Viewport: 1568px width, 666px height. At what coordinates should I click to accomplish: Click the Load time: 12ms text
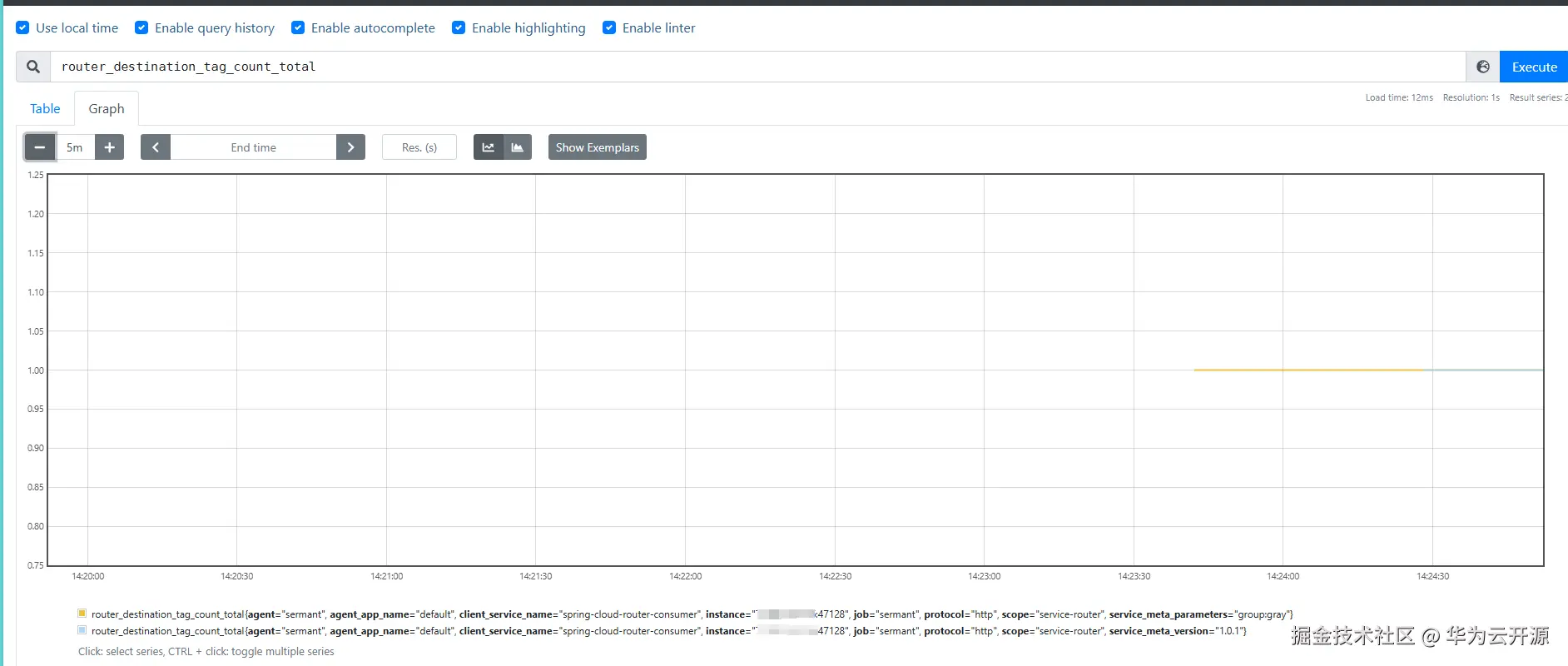[1399, 97]
